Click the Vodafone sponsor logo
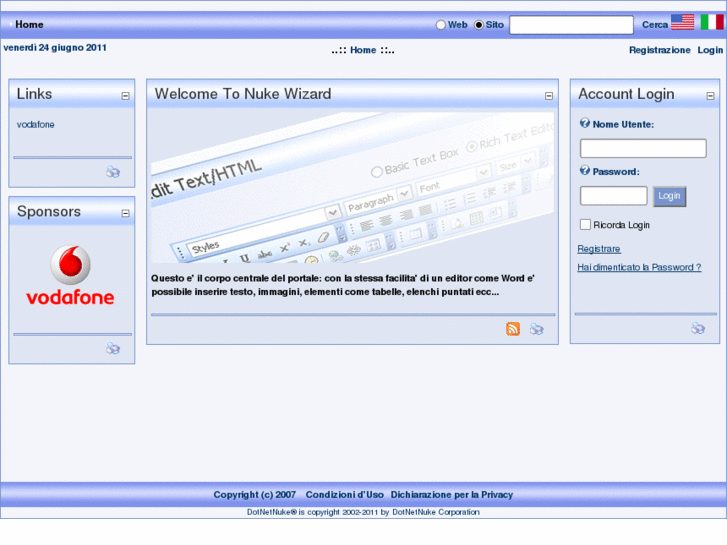This screenshot has width=727, height=545. coord(70,276)
